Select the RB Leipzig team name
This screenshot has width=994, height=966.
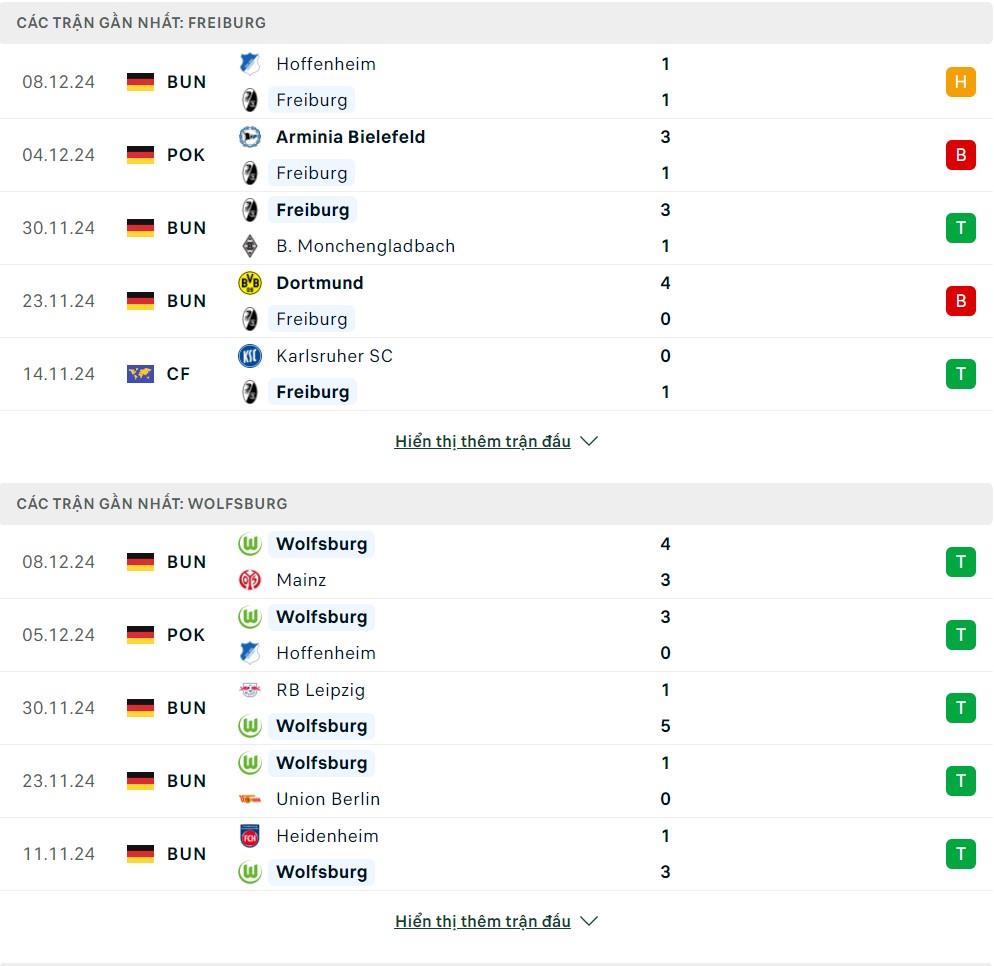pyautogui.click(x=320, y=690)
